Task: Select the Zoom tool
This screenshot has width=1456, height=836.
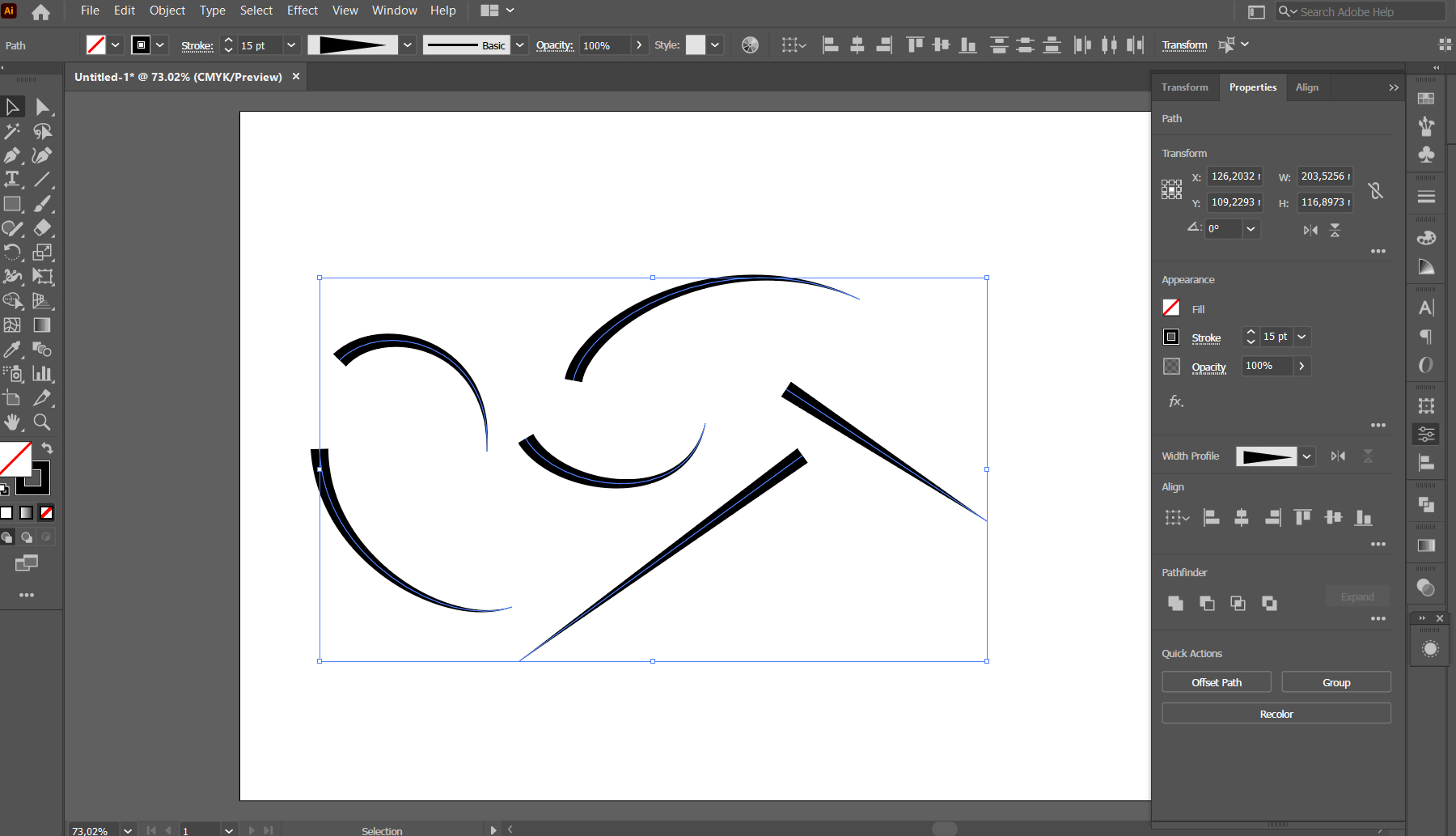Action: [x=43, y=422]
